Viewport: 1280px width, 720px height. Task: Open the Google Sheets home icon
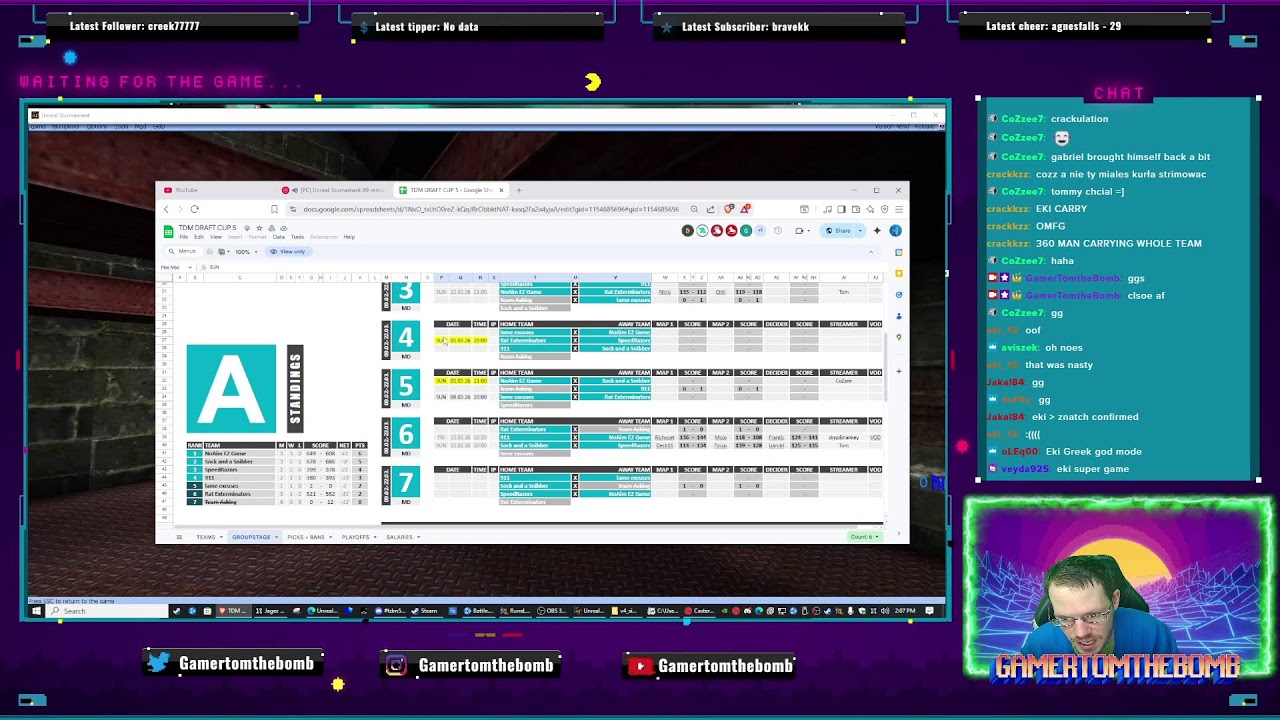tap(170, 231)
